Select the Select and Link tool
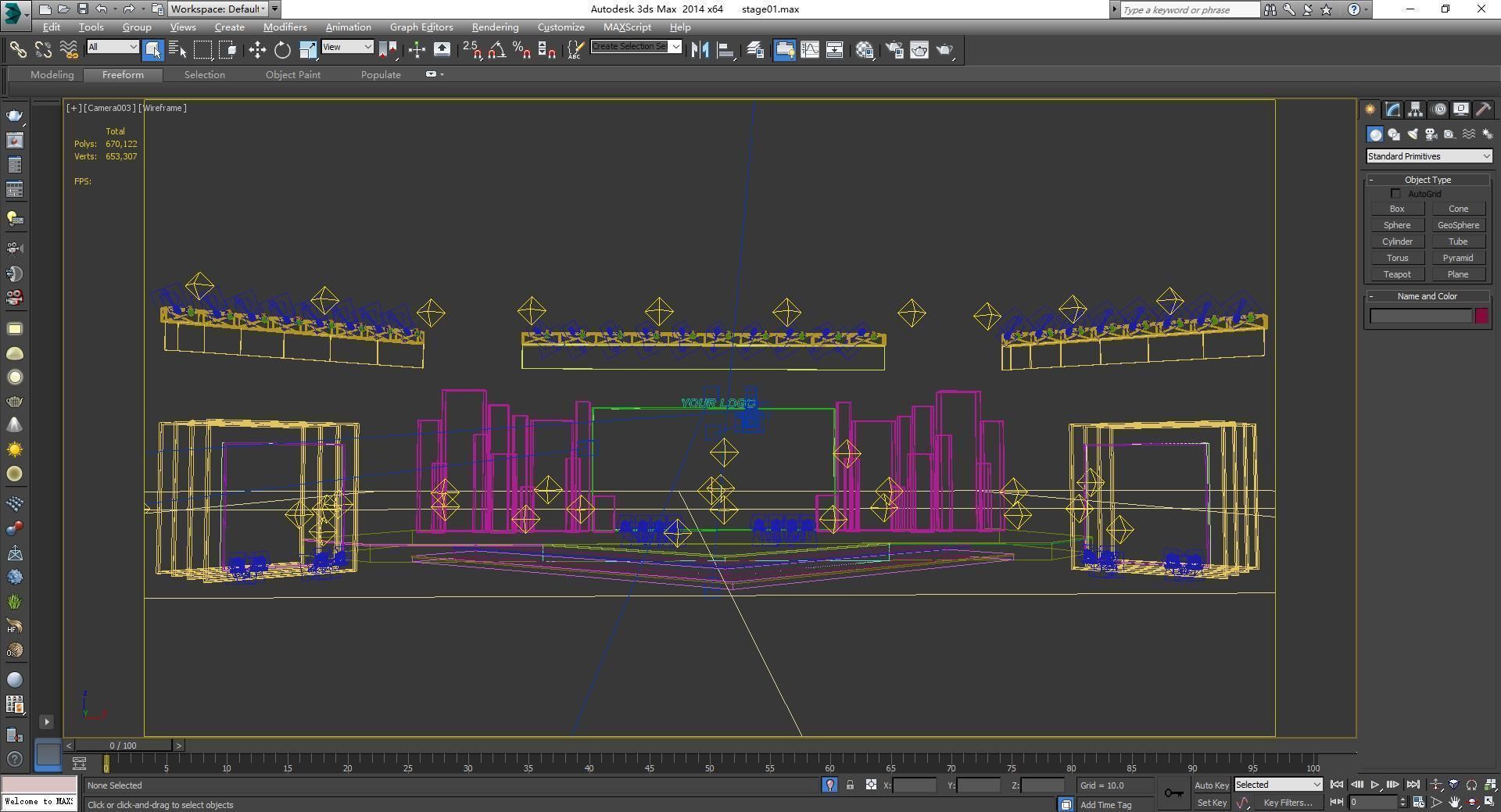1501x812 pixels. pyautogui.click(x=17, y=50)
